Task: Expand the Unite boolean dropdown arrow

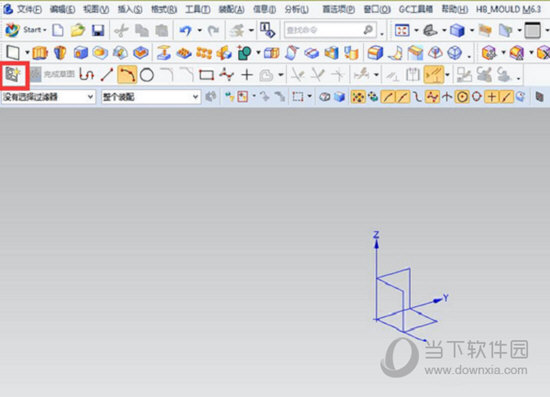Action: (258, 53)
